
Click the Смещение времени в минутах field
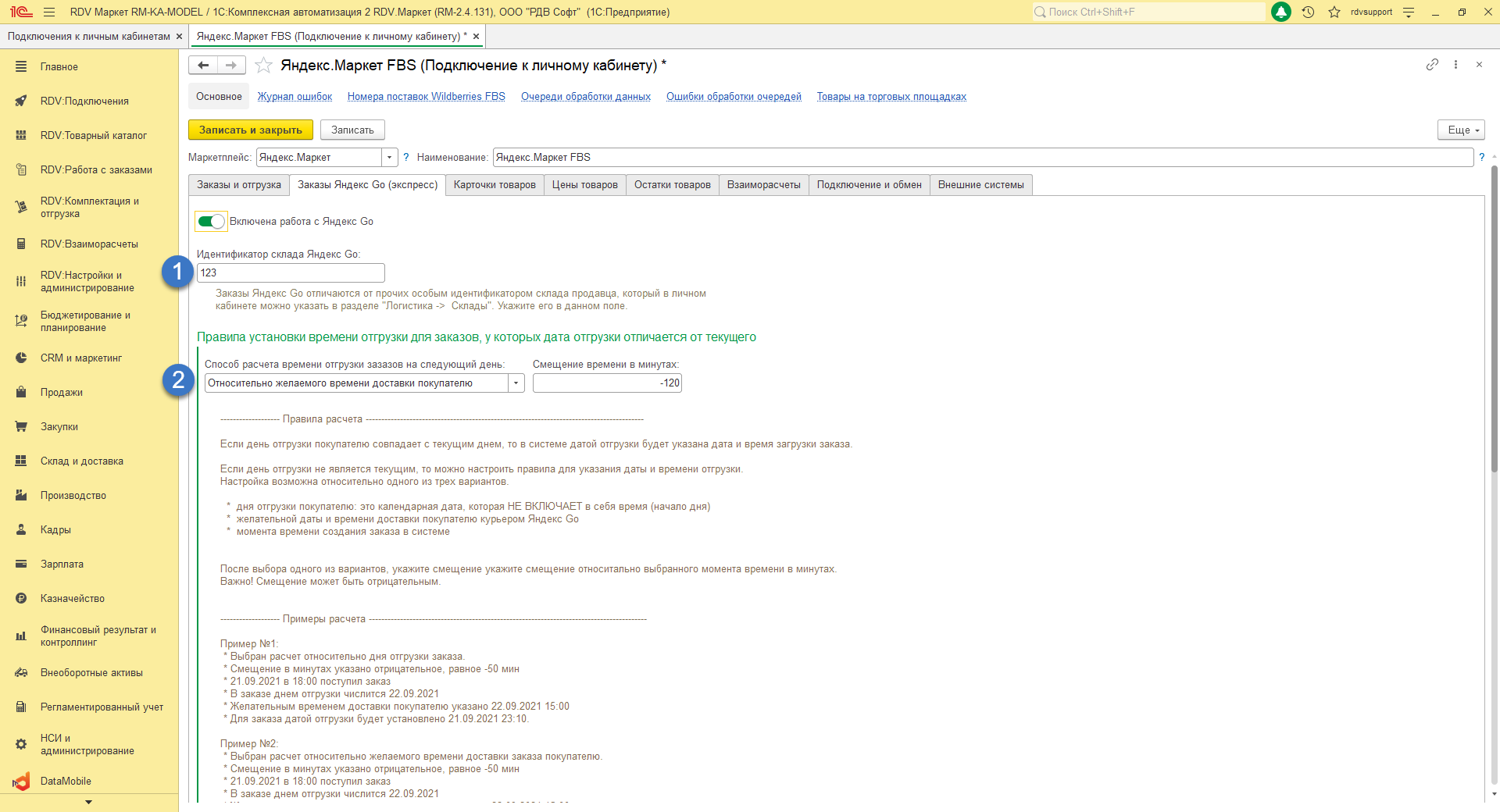tap(607, 383)
